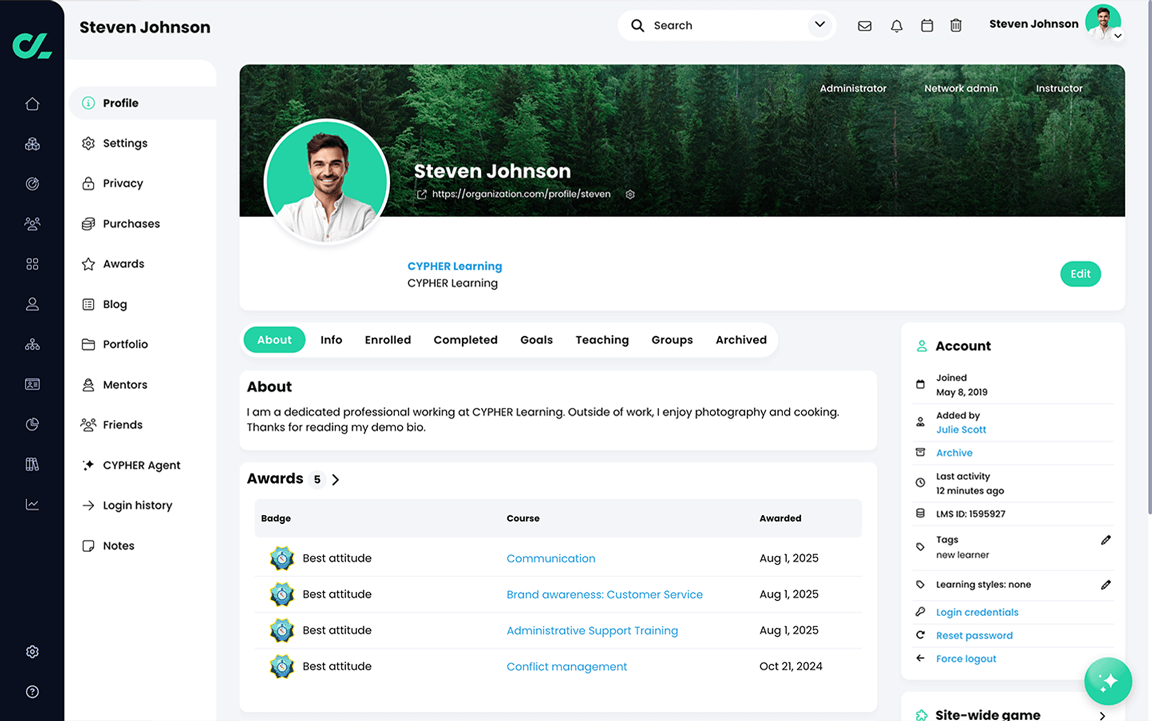Viewport: 1152px width, 721px height.
Task: Open the user menu arrow by avatar
Action: tap(1117, 35)
